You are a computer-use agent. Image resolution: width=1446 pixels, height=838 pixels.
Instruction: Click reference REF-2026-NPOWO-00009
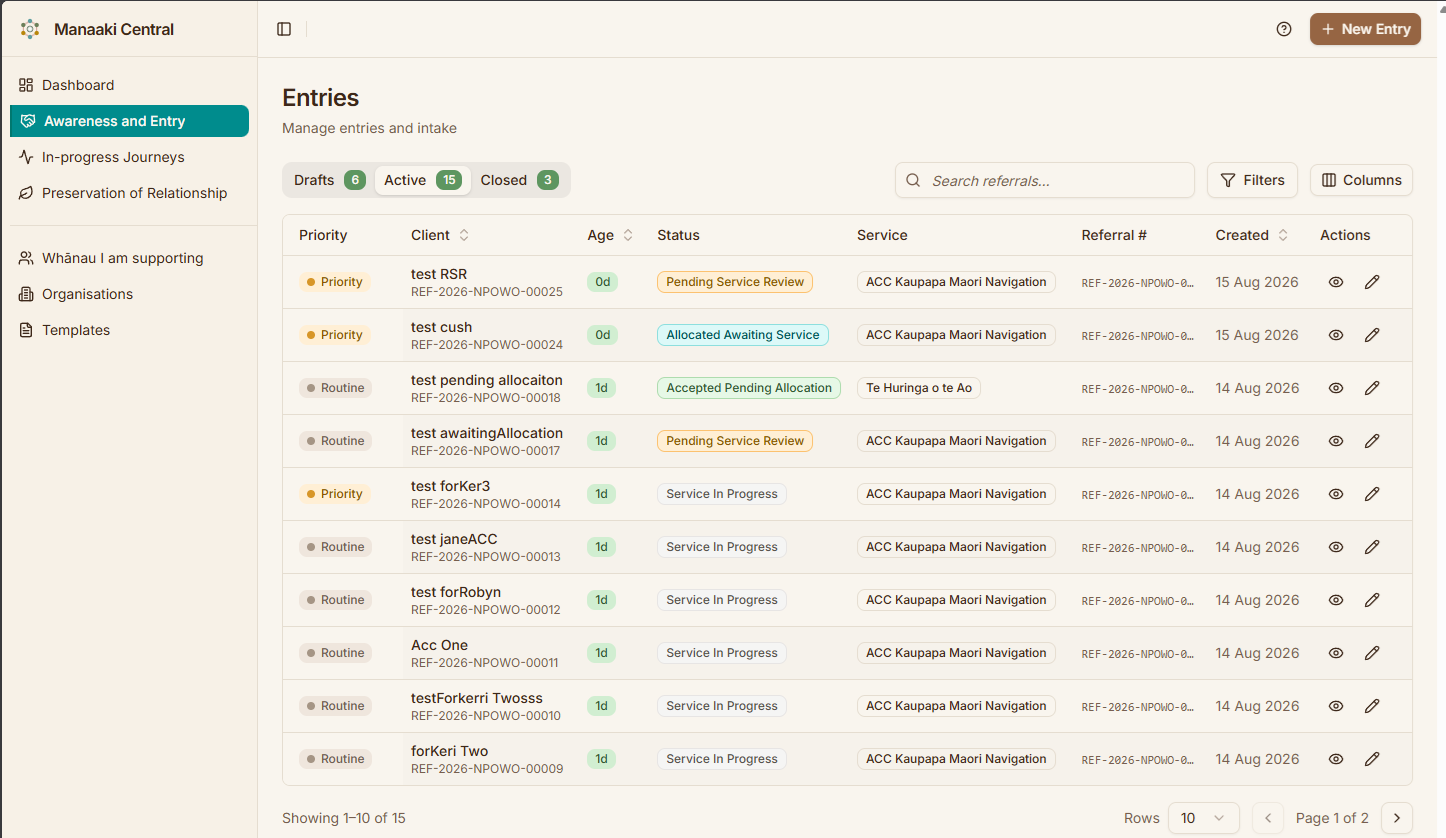pyautogui.click(x=487, y=769)
